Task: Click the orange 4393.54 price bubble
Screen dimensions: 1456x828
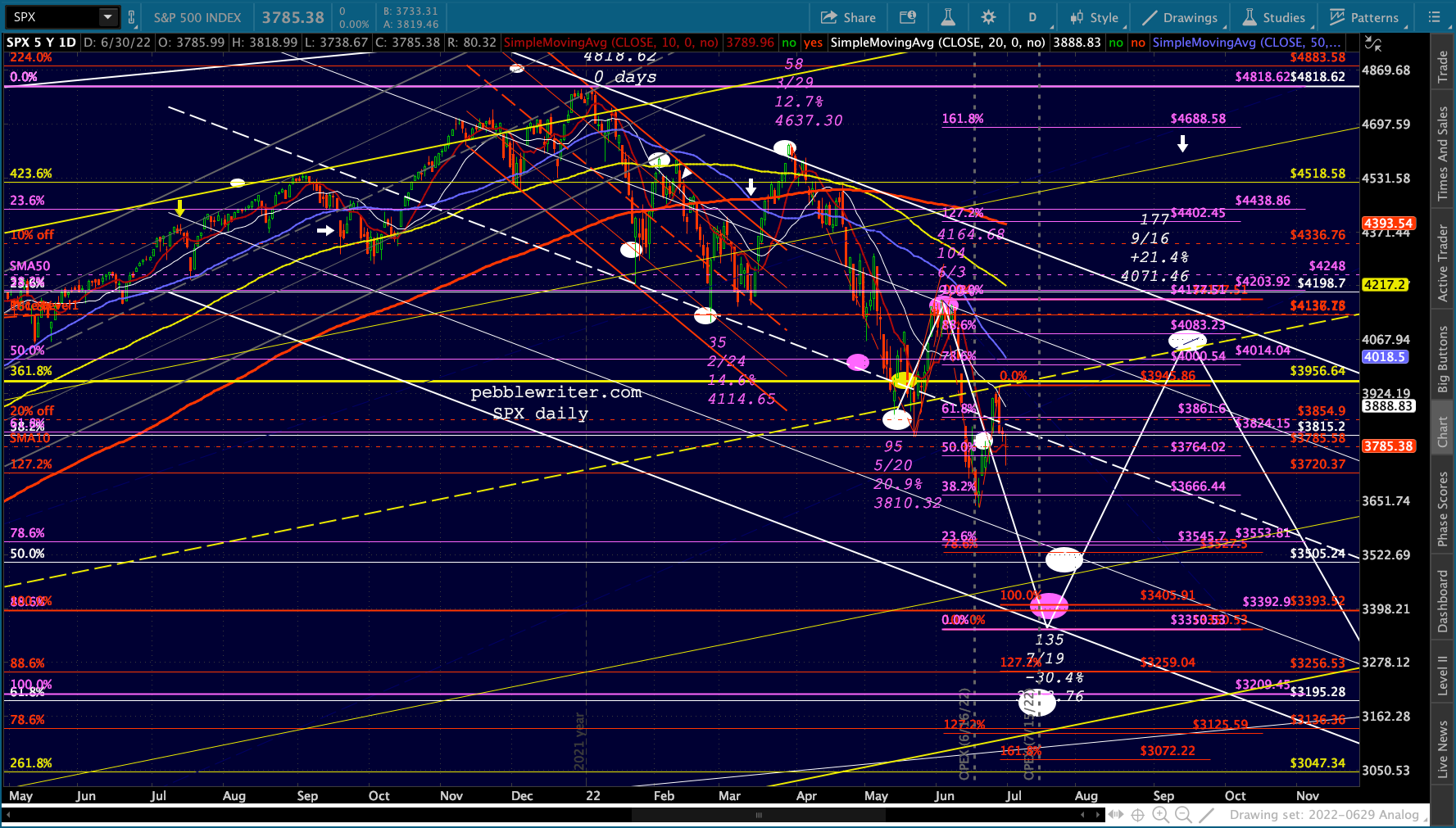Action: point(1388,224)
